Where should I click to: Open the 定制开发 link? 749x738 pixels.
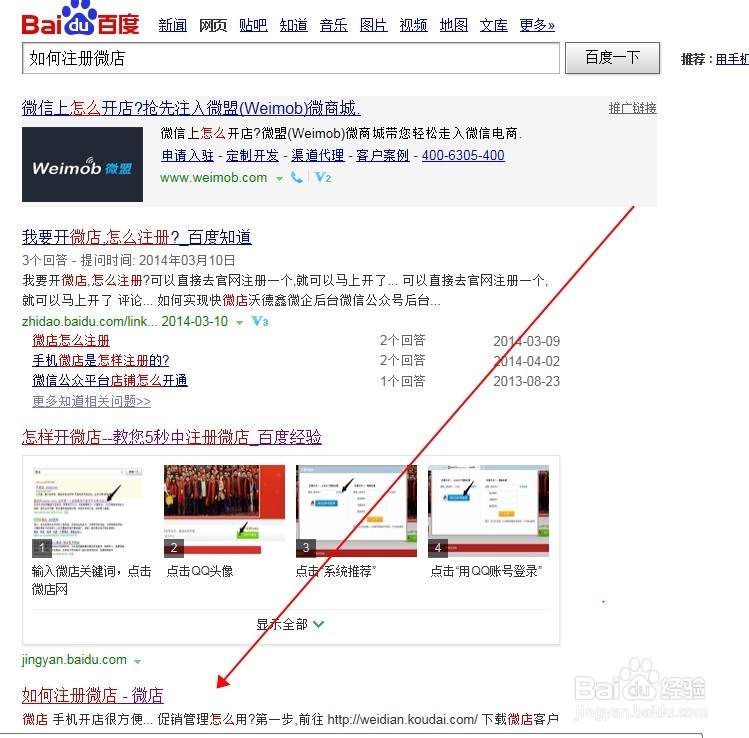[x=252, y=155]
